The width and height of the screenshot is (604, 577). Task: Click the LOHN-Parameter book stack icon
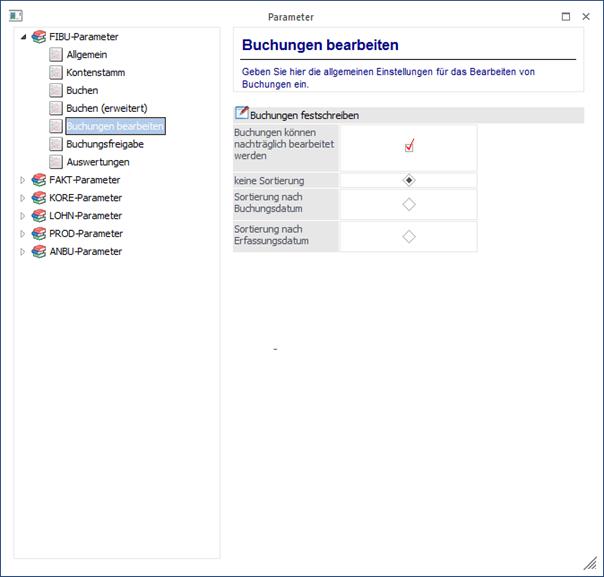pyautogui.click(x=39, y=216)
